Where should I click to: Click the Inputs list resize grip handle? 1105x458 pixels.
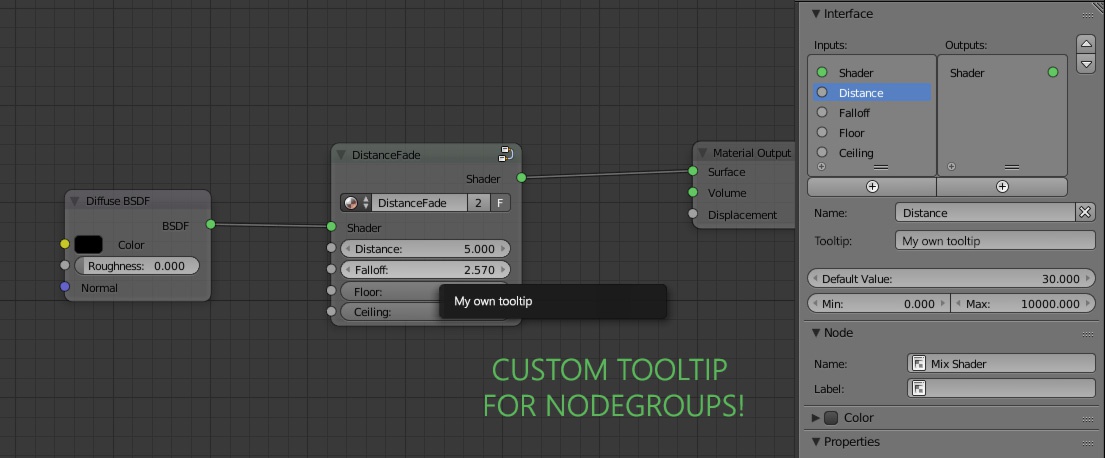point(881,168)
